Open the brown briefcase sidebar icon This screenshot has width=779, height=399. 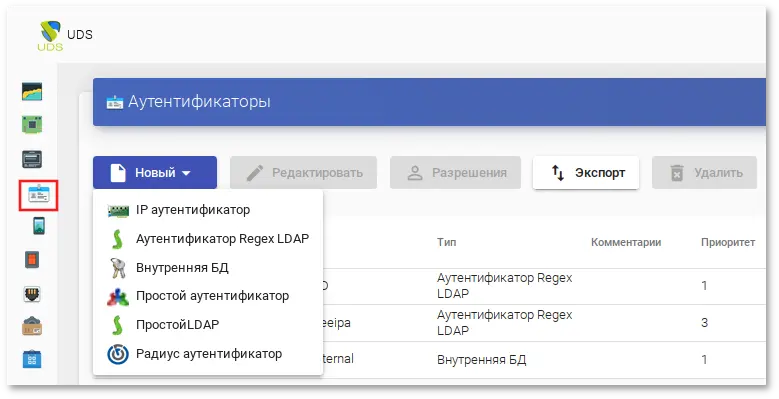click(32, 326)
